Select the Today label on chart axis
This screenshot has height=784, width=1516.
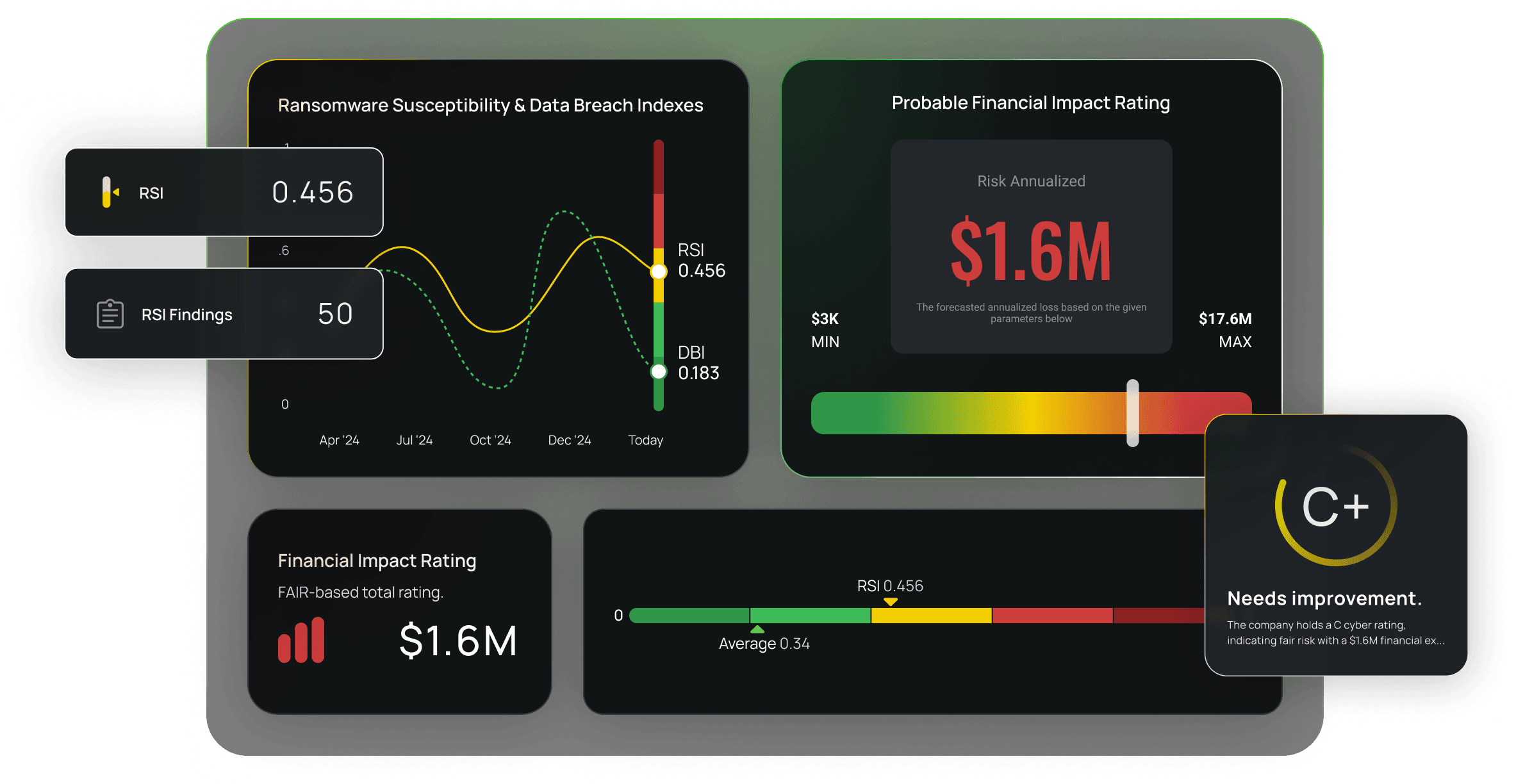pyautogui.click(x=645, y=440)
